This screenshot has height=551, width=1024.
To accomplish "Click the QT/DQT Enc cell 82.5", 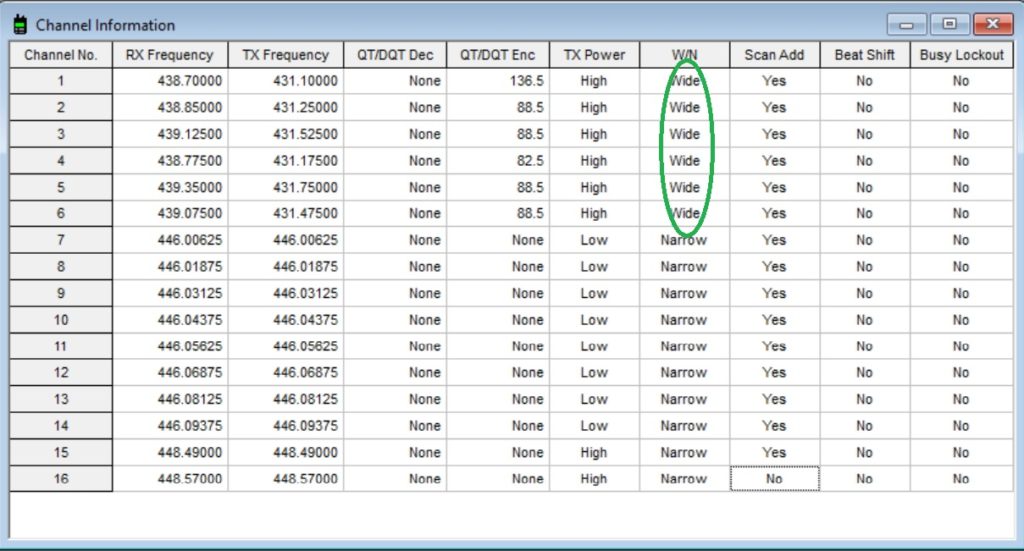I will (498, 161).
